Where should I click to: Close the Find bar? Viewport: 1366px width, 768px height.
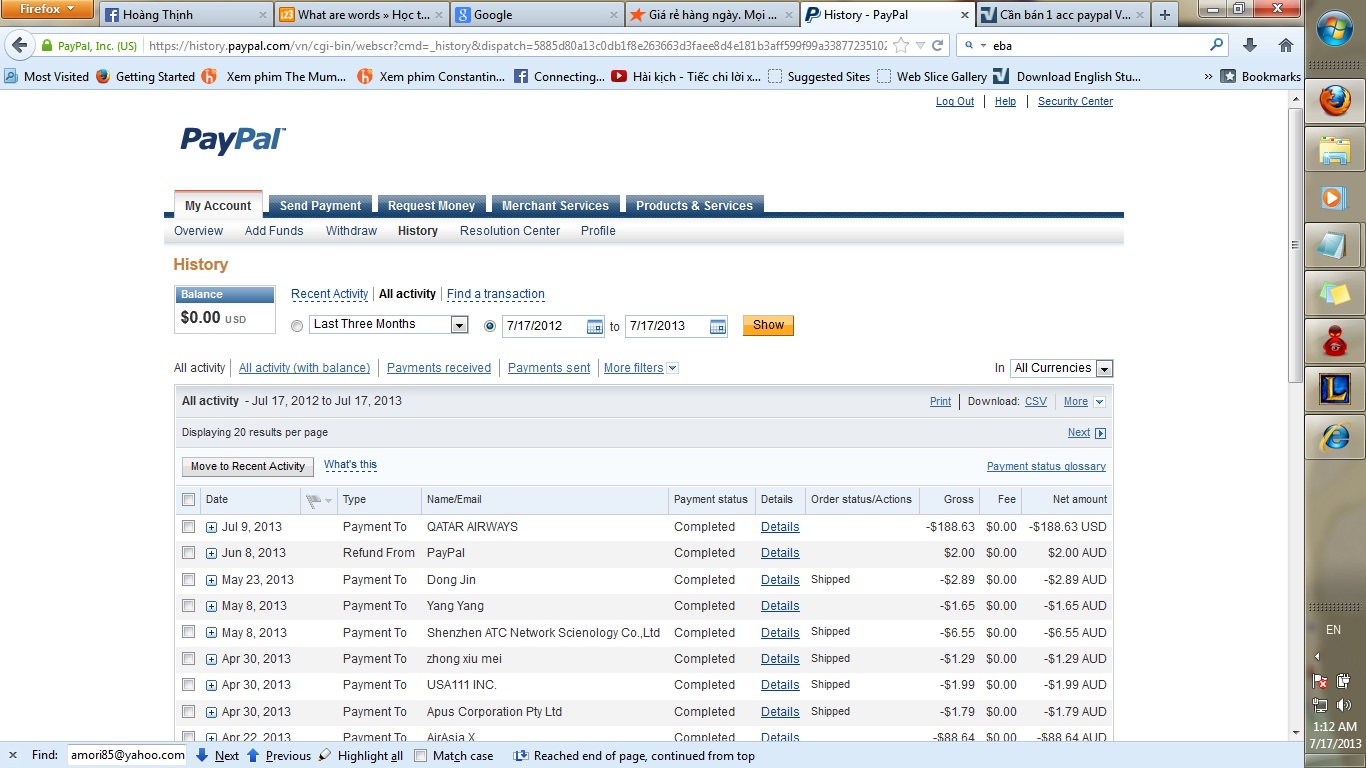[x=13, y=756]
